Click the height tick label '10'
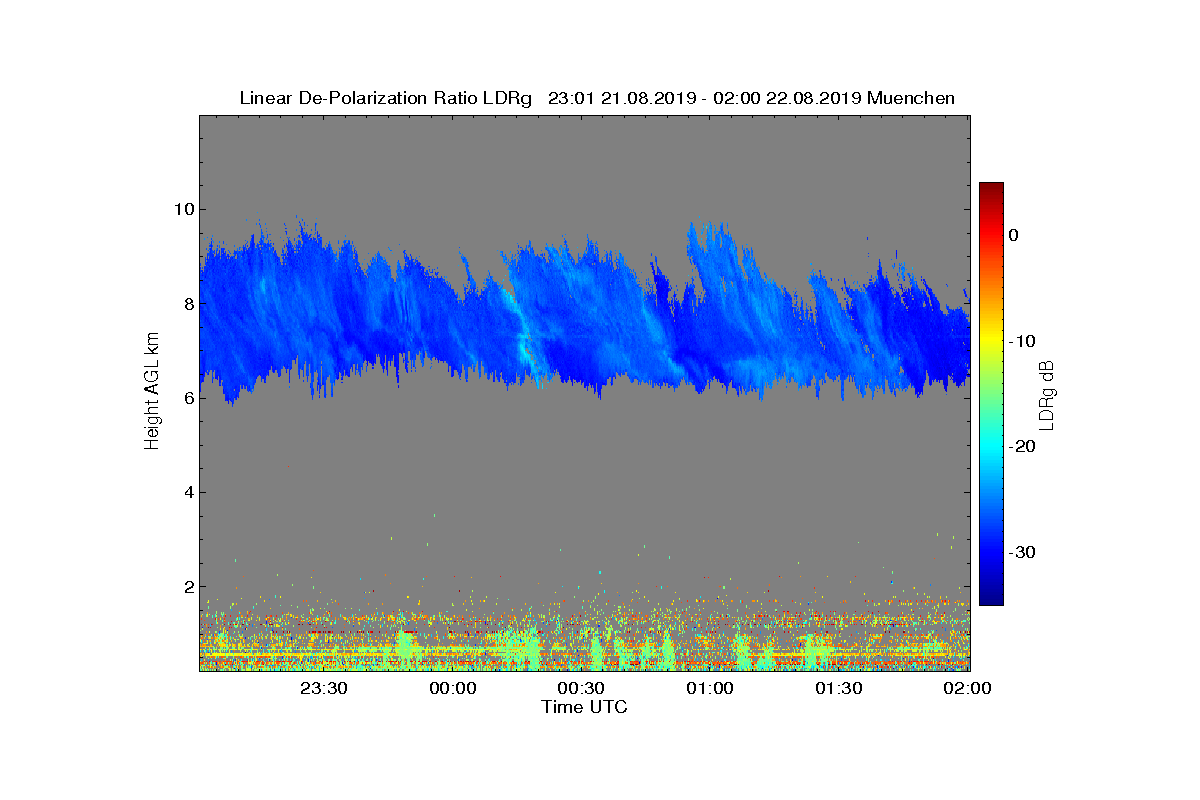This screenshot has height=800, width=1200. (x=184, y=209)
